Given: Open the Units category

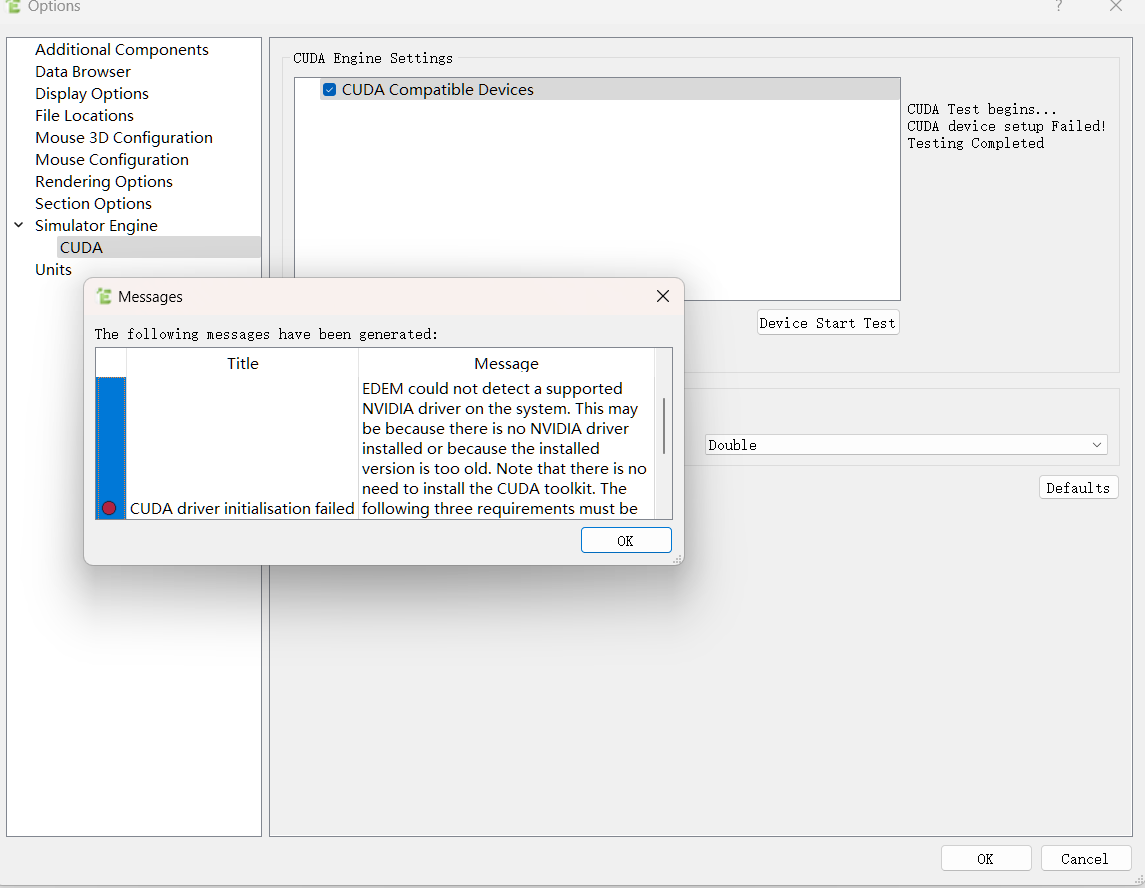Looking at the screenshot, I should pos(53,269).
